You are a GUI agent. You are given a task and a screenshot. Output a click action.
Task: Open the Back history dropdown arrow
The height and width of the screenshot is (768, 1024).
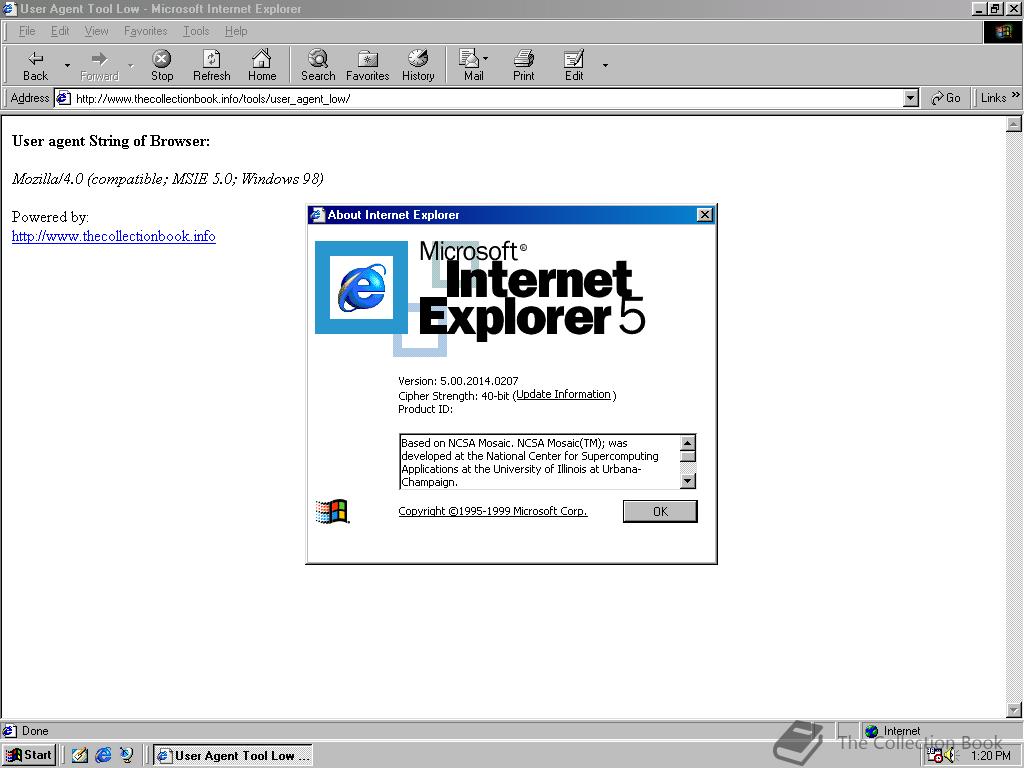click(x=67, y=65)
